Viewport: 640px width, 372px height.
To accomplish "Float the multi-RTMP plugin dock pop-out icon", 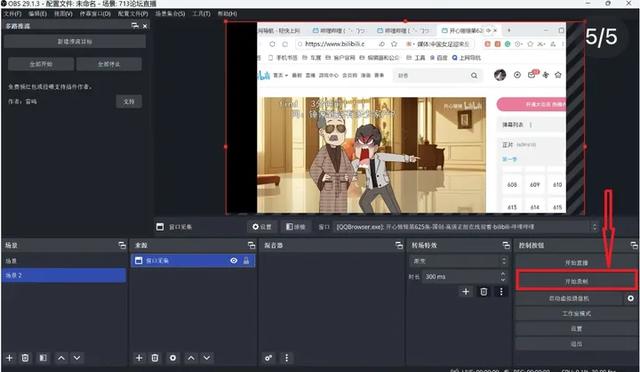I will pyautogui.click(x=135, y=26).
